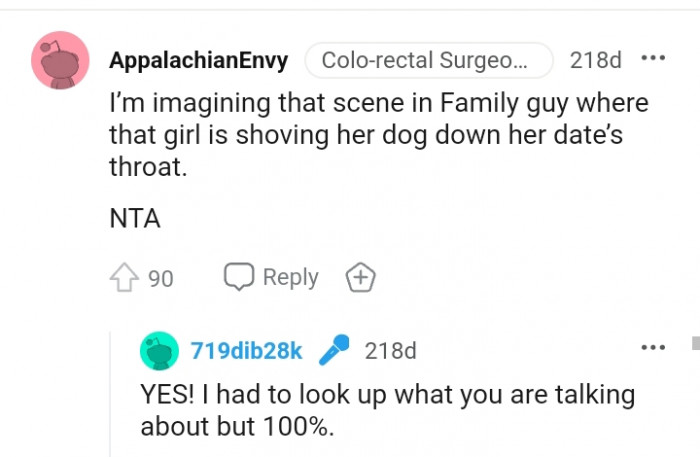The height and width of the screenshot is (457, 700).
Task: Click the Colo-rectal Surgeo... flair tag
Action: 427,60
